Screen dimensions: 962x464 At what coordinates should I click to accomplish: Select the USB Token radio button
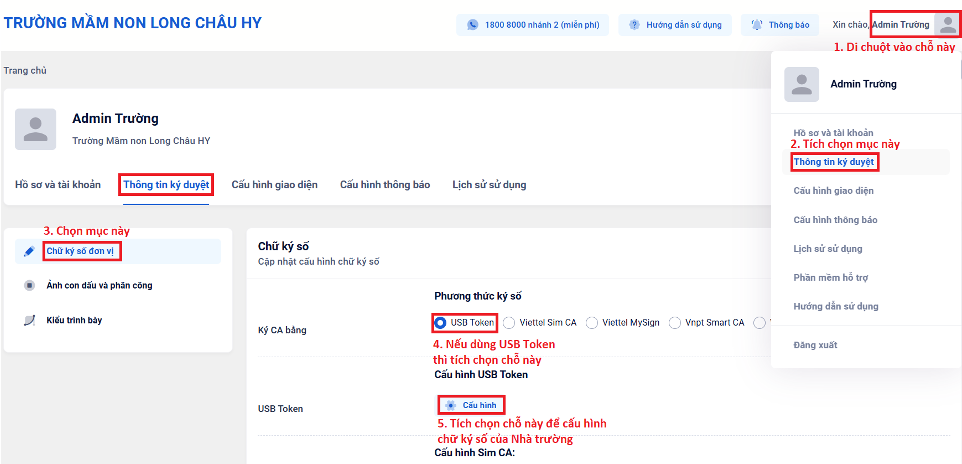pyautogui.click(x=441, y=323)
